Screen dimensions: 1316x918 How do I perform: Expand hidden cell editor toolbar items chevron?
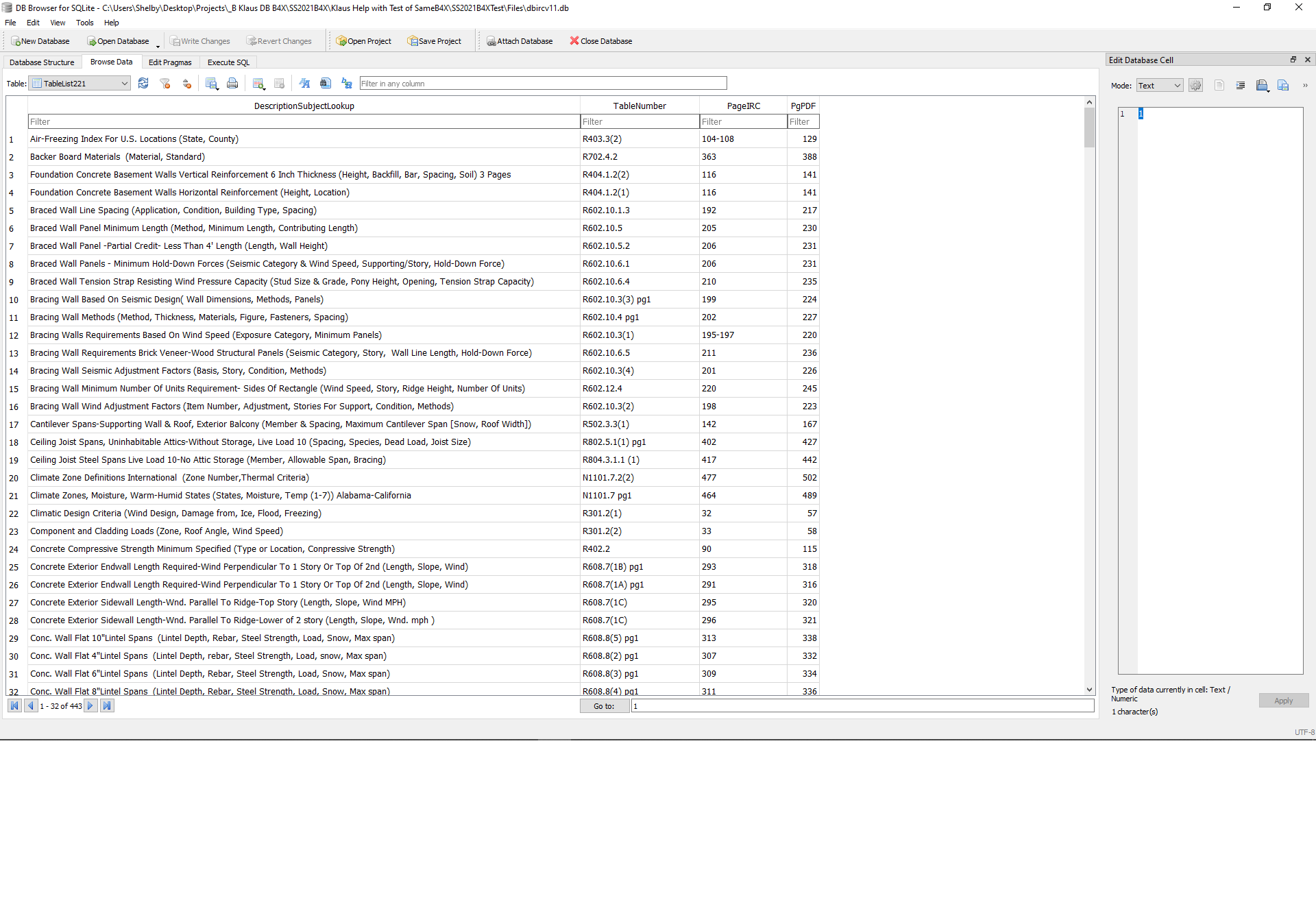click(1304, 86)
